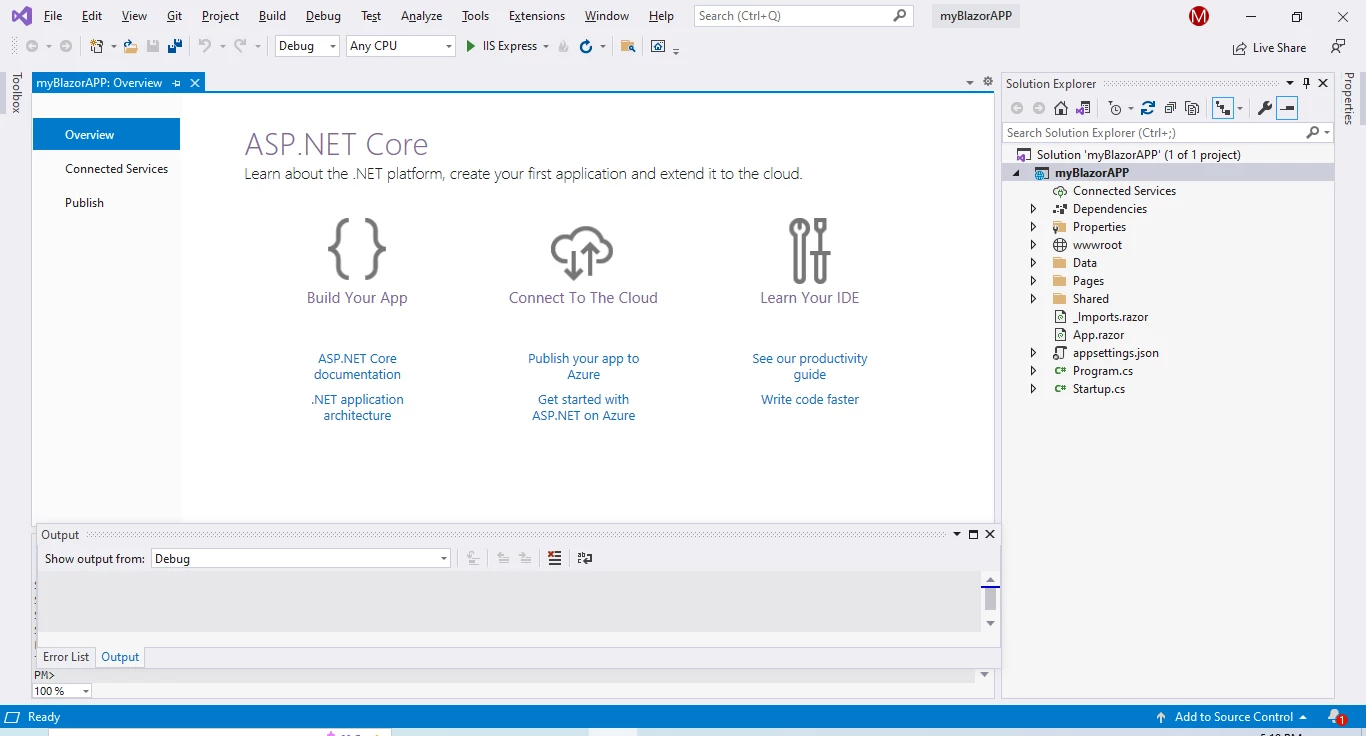This screenshot has height=736, width=1366.
Task: Click the Search (Ctrl+Q) input box
Action: [803, 16]
